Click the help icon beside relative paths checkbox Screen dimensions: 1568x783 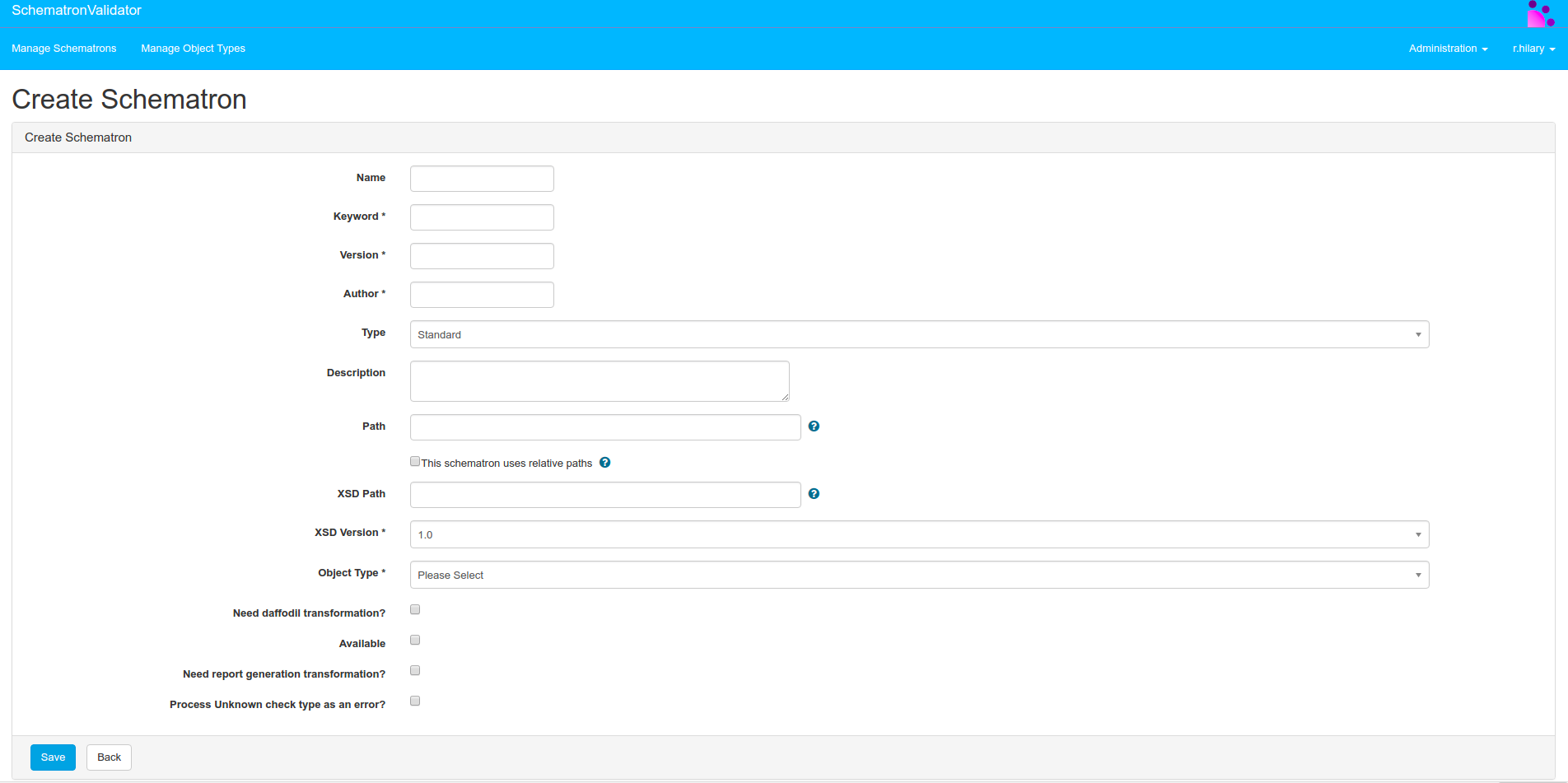(604, 463)
